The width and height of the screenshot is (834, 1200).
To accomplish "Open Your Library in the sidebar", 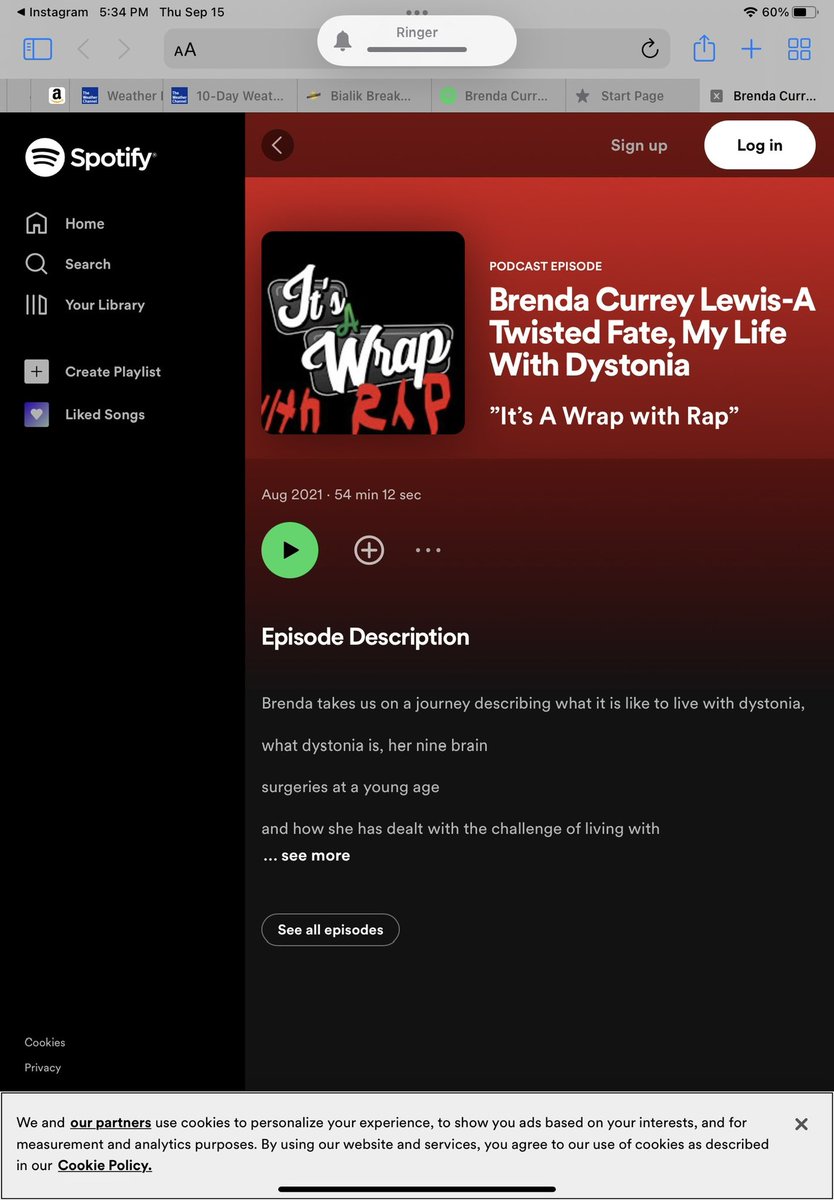I will coord(85,305).
